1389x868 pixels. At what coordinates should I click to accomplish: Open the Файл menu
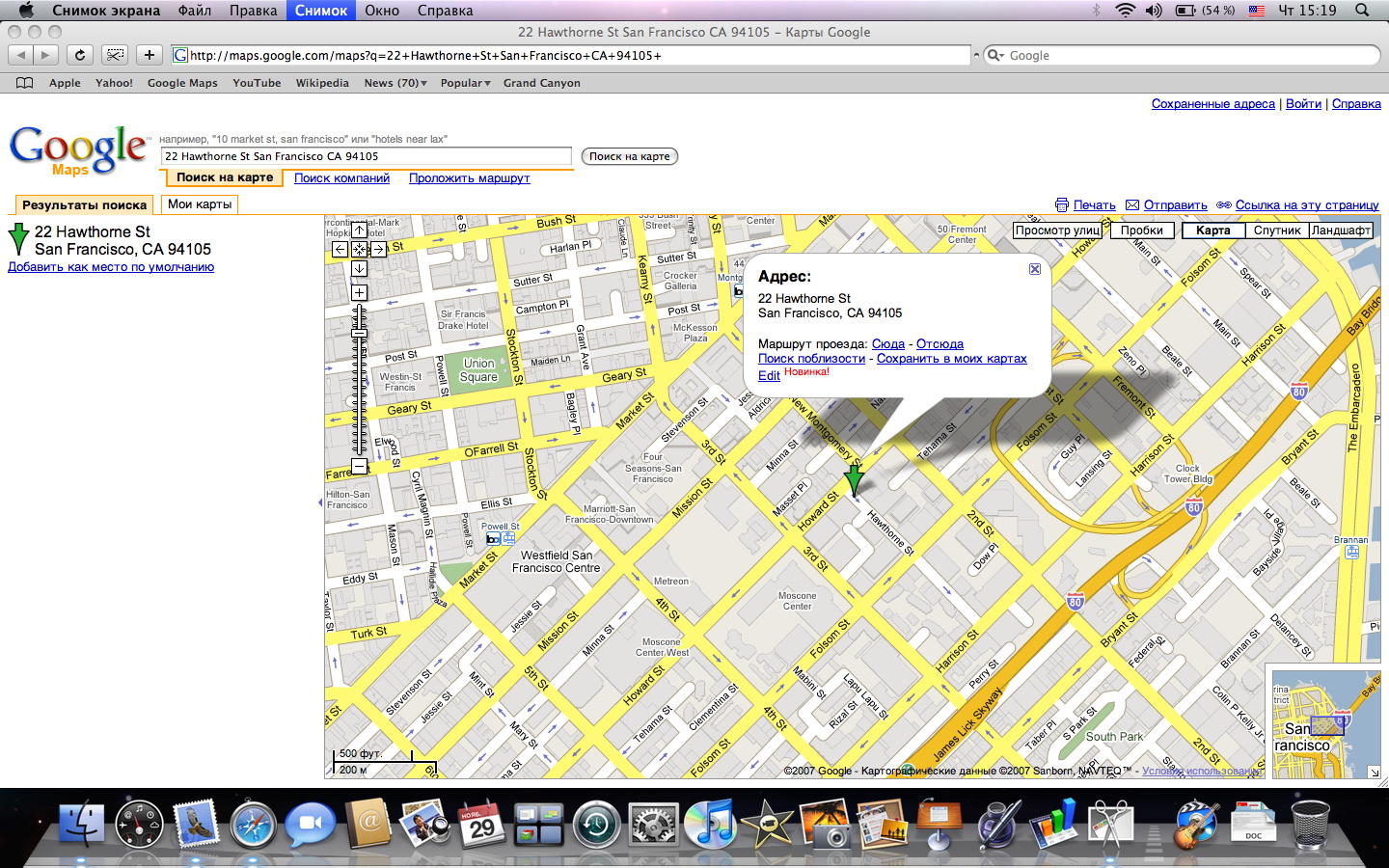pyautogui.click(x=195, y=11)
